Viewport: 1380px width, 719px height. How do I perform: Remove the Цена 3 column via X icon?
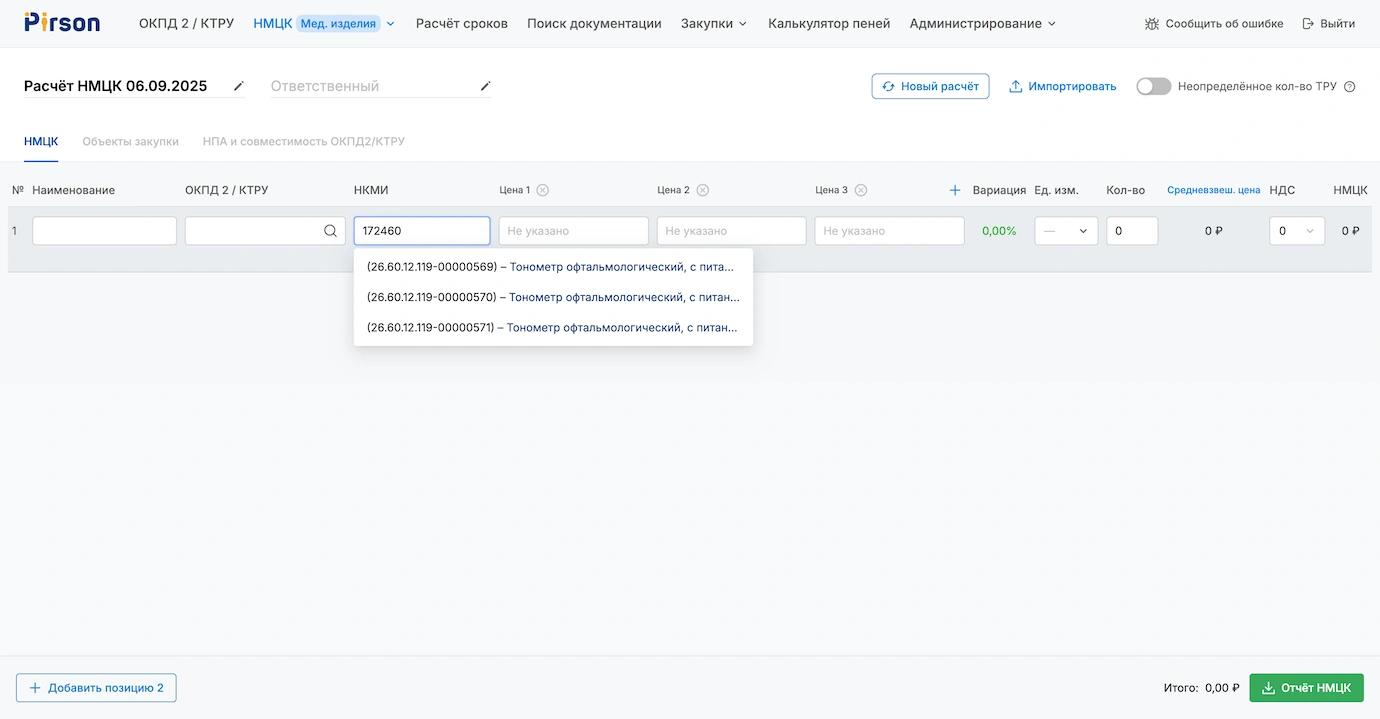[860, 190]
